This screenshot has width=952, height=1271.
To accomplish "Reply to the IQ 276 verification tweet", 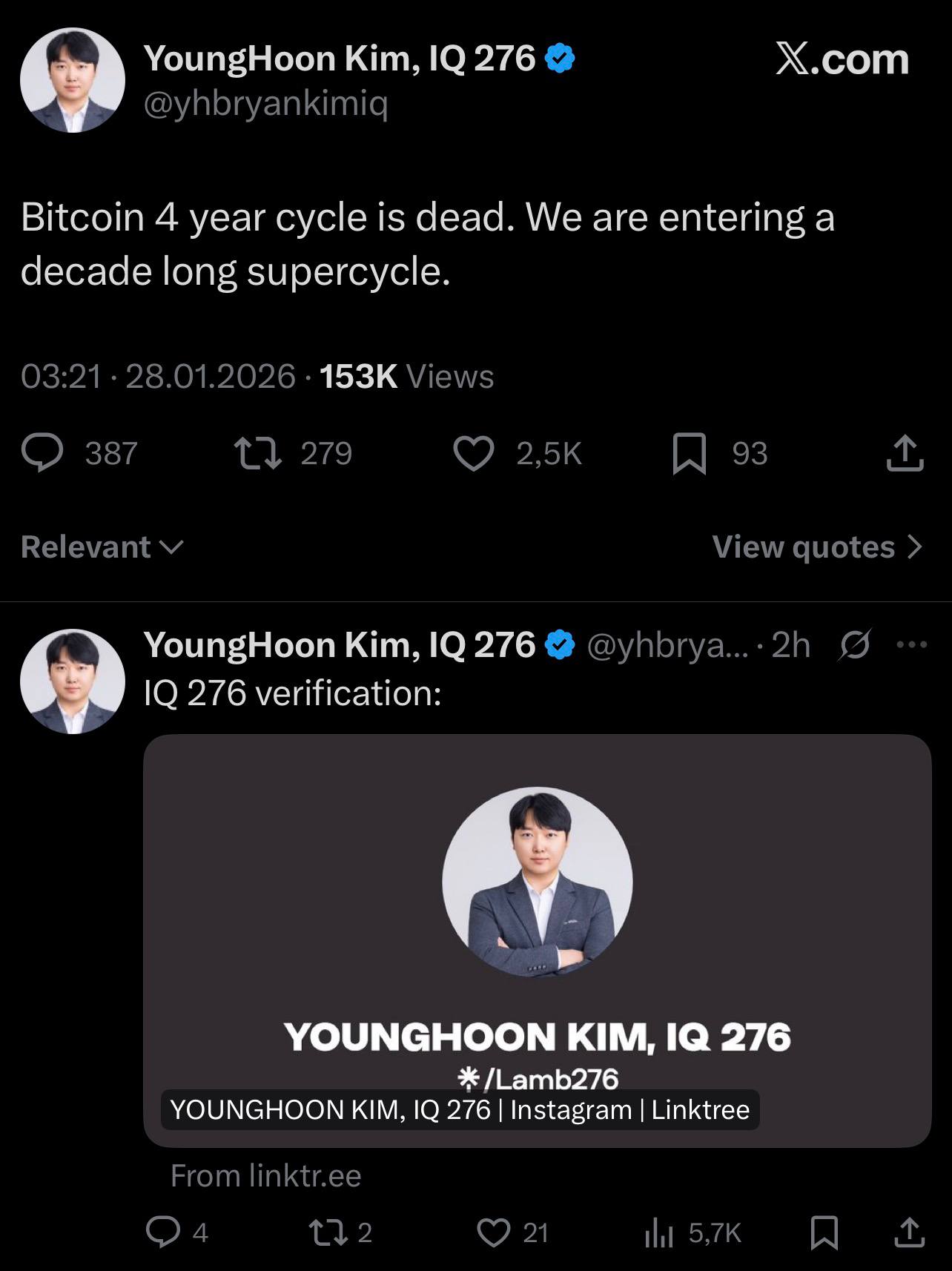I will tap(163, 1232).
